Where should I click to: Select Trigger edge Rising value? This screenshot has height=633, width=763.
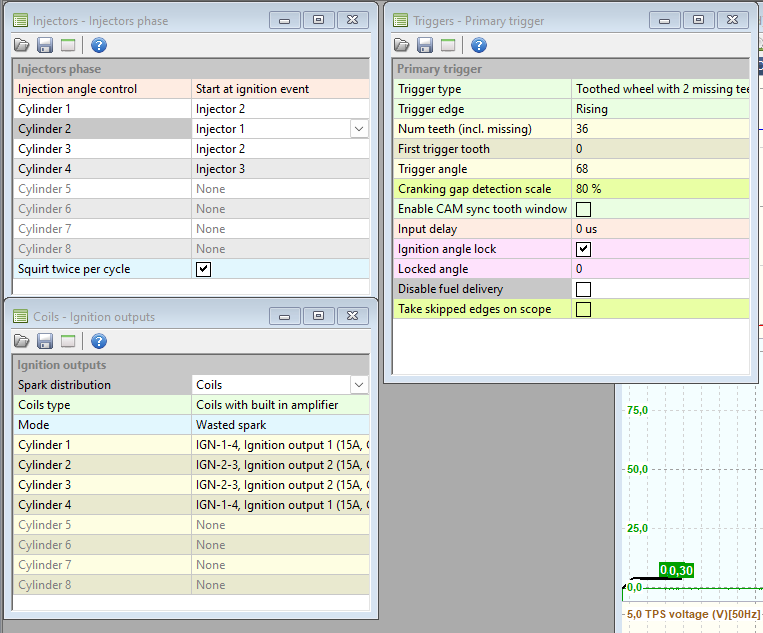click(660, 109)
